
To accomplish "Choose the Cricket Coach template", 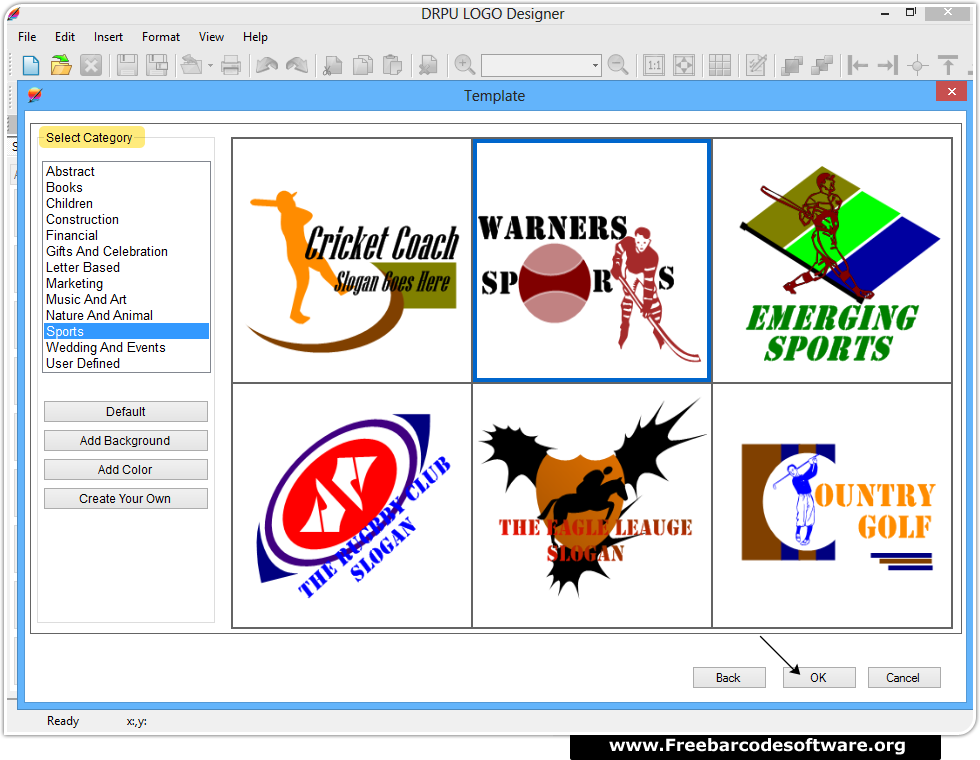I will 352,261.
